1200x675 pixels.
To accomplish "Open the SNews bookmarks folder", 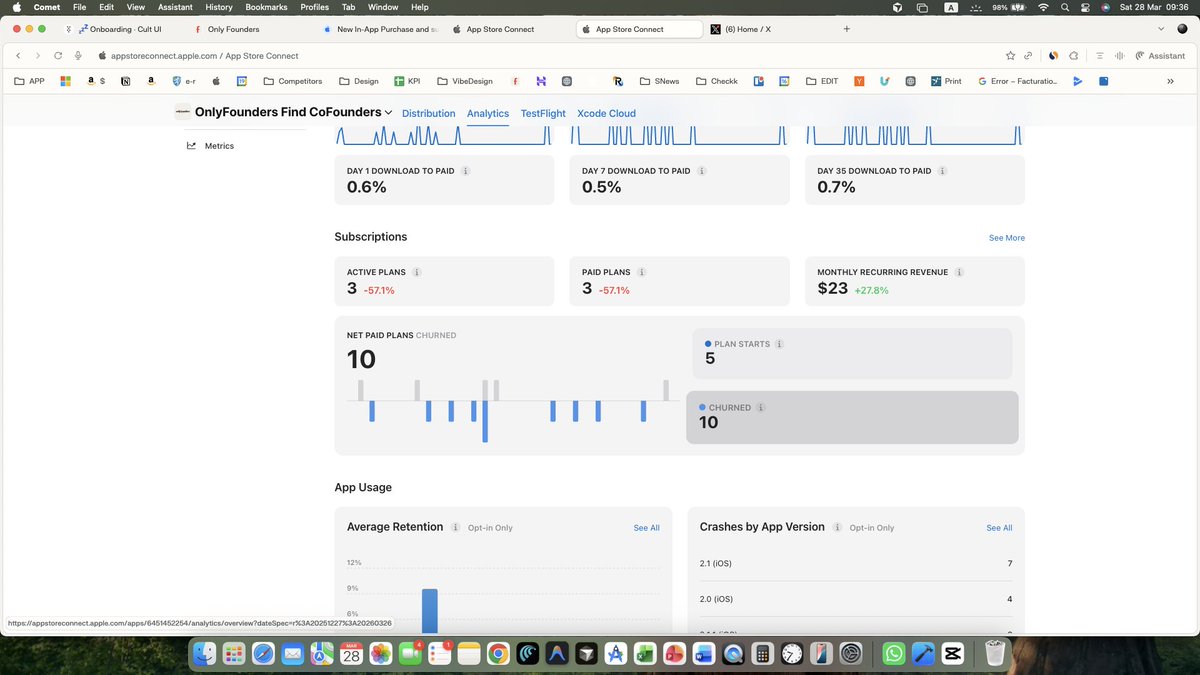I will pyautogui.click(x=659, y=81).
